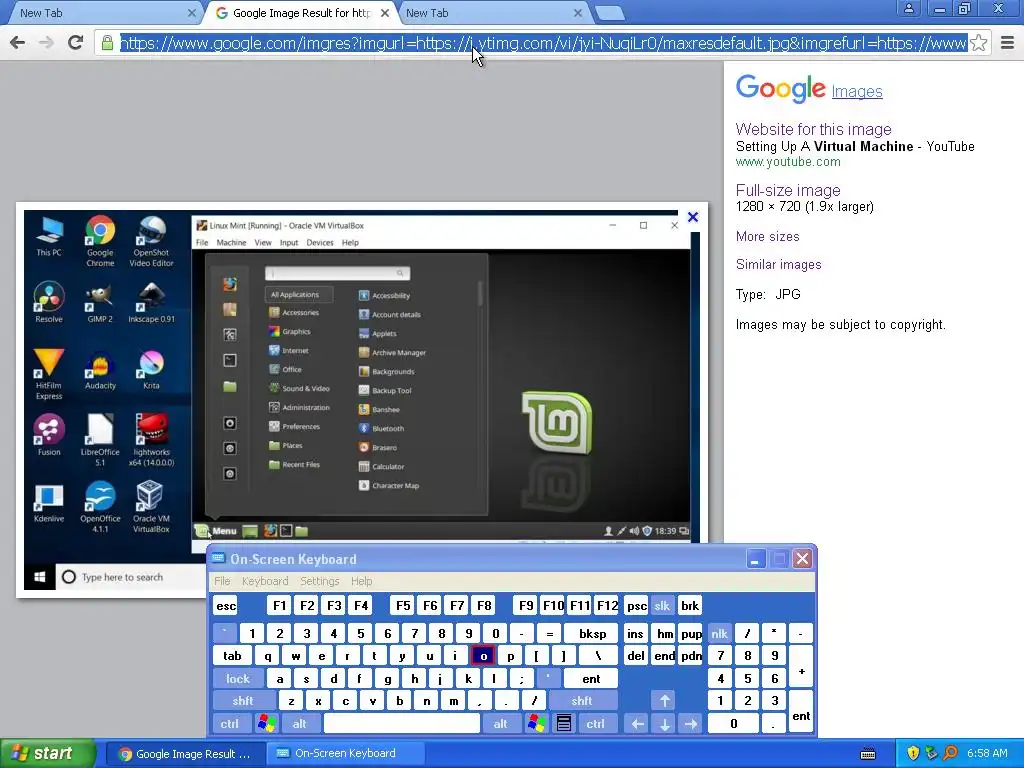Click the application menu key icon
Screen dimensions: 1024x768
point(564,724)
